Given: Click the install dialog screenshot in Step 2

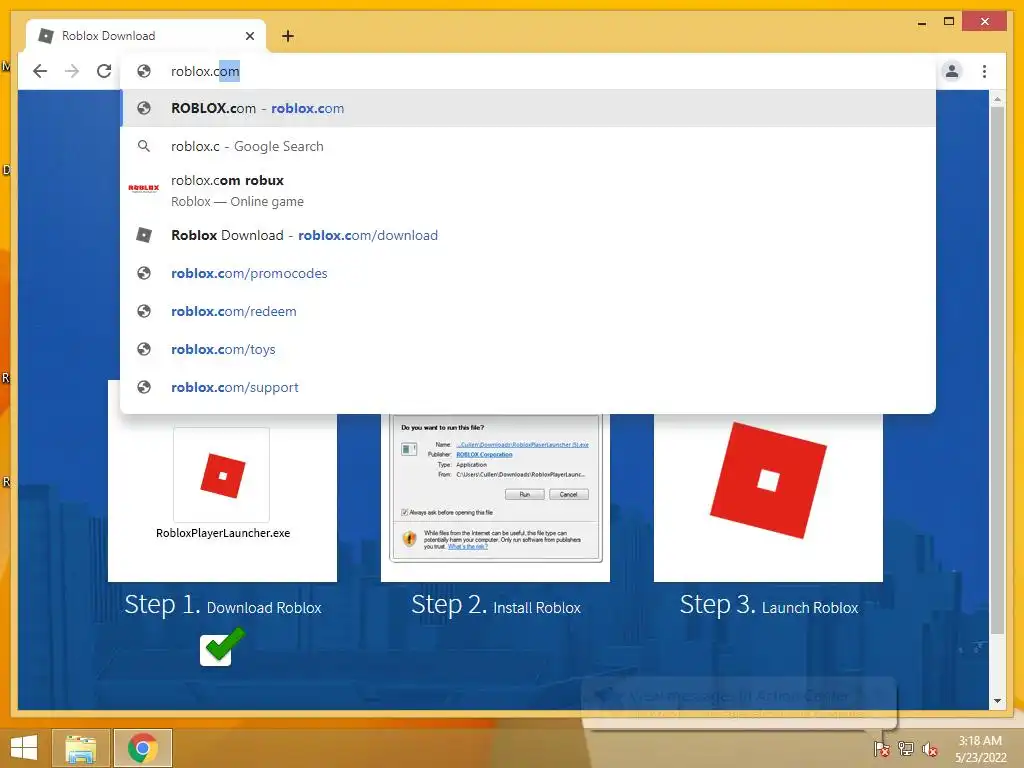Looking at the screenshot, I should pos(496,487).
